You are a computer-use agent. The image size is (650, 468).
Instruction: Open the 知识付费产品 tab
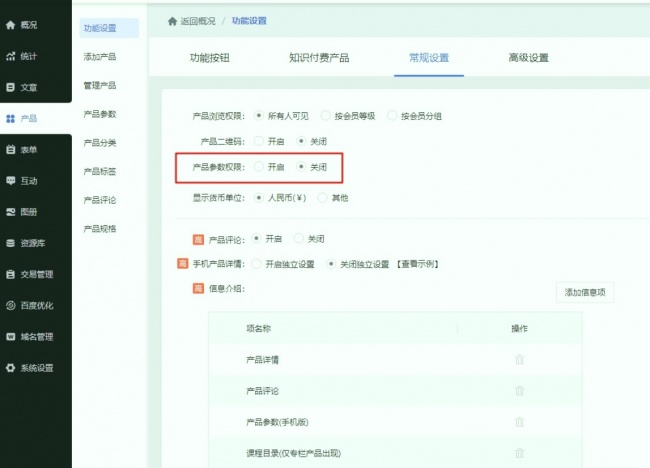point(319,58)
